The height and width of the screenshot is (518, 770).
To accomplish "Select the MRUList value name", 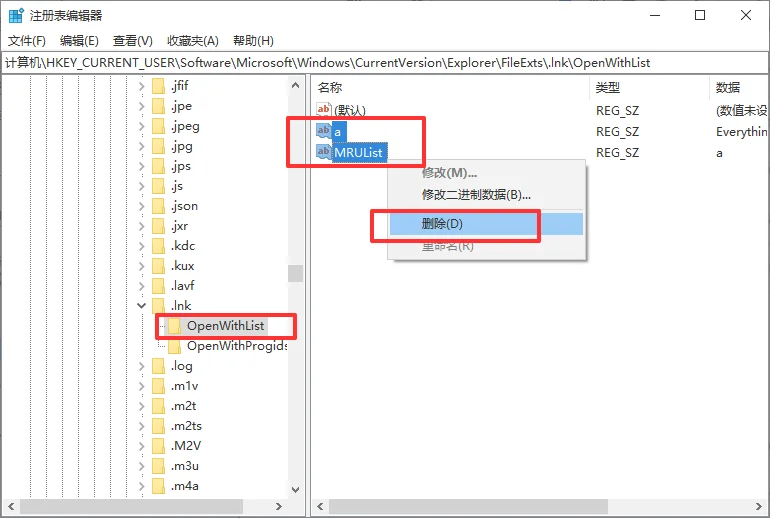I will [358, 153].
